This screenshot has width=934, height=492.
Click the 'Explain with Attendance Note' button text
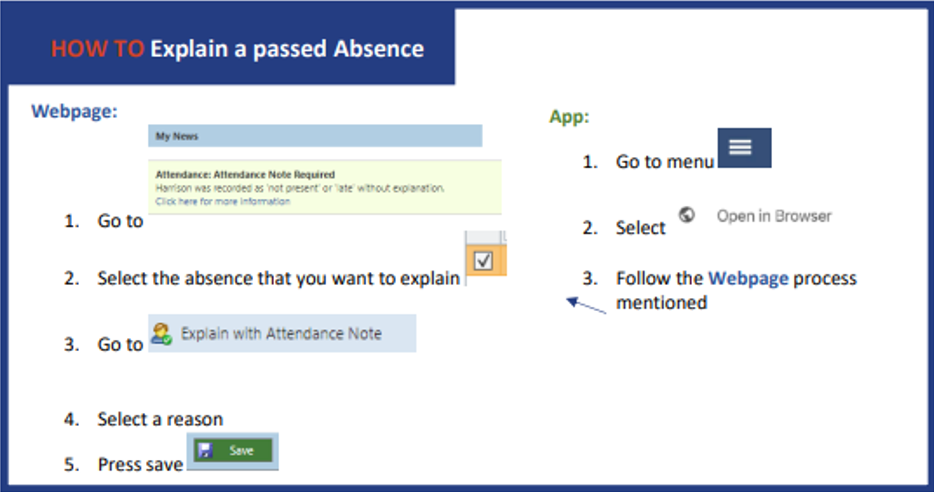(281, 334)
